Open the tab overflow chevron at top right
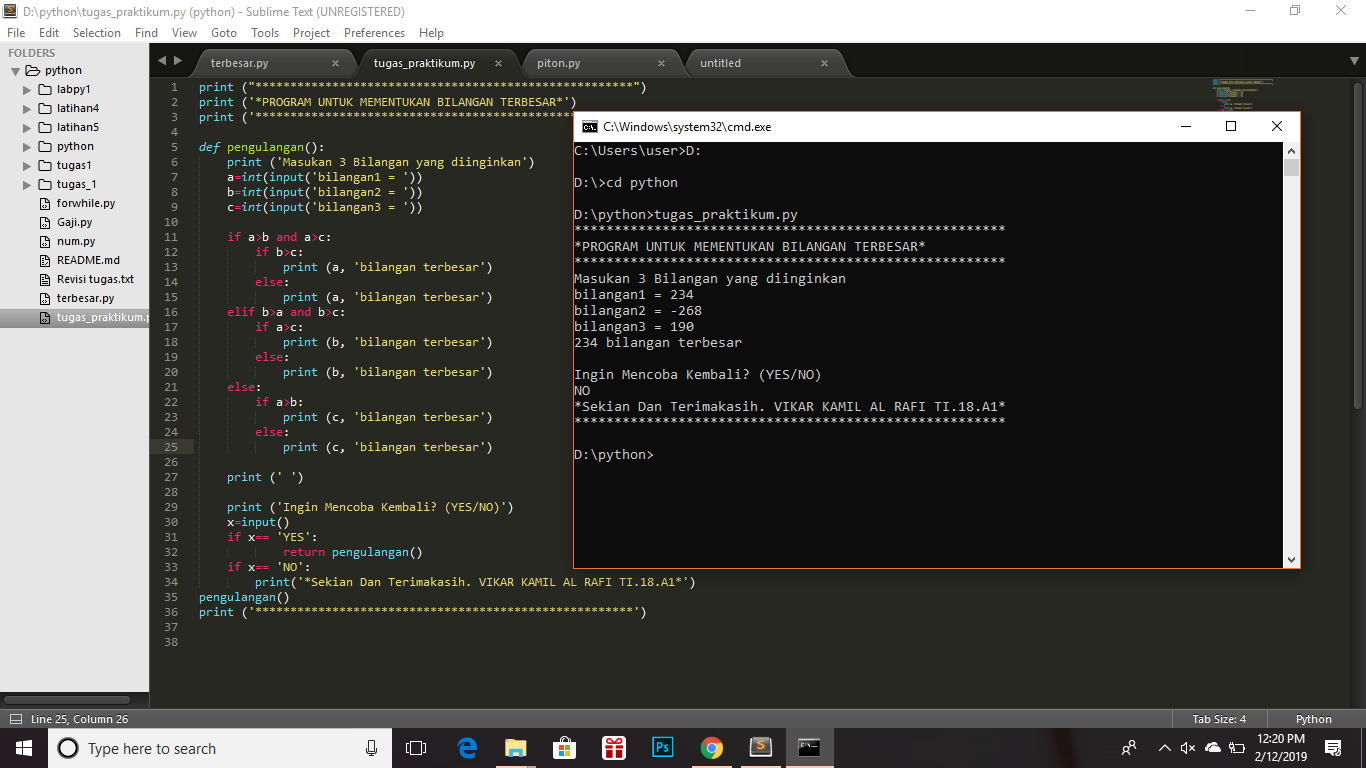The width and height of the screenshot is (1366, 768). tap(1352, 62)
